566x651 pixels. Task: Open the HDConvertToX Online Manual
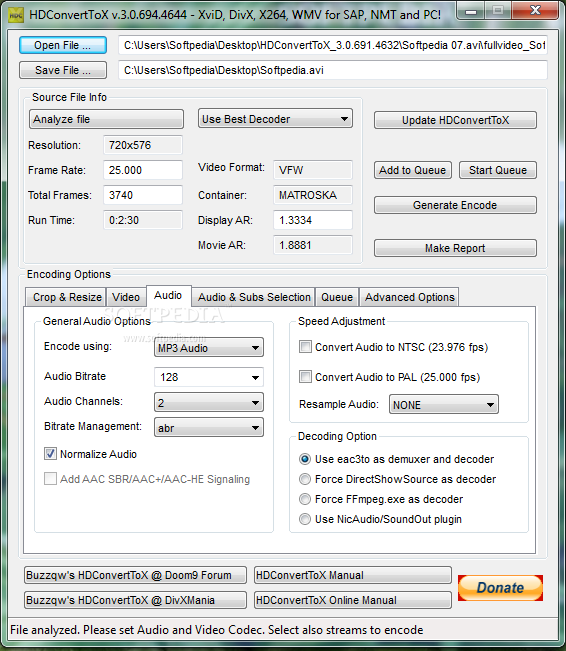(353, 600)
